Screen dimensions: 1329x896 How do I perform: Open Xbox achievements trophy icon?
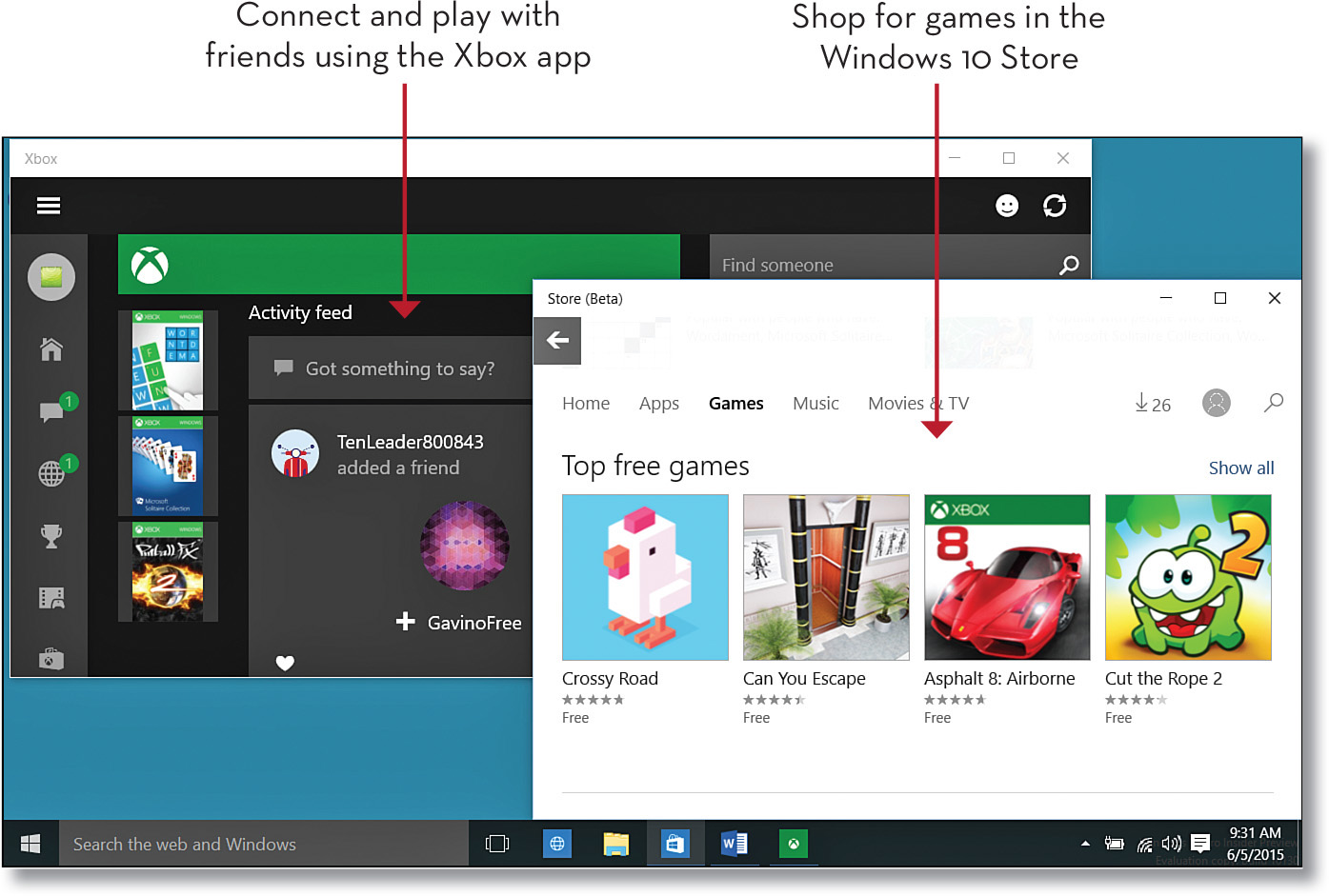click(51, 536)
